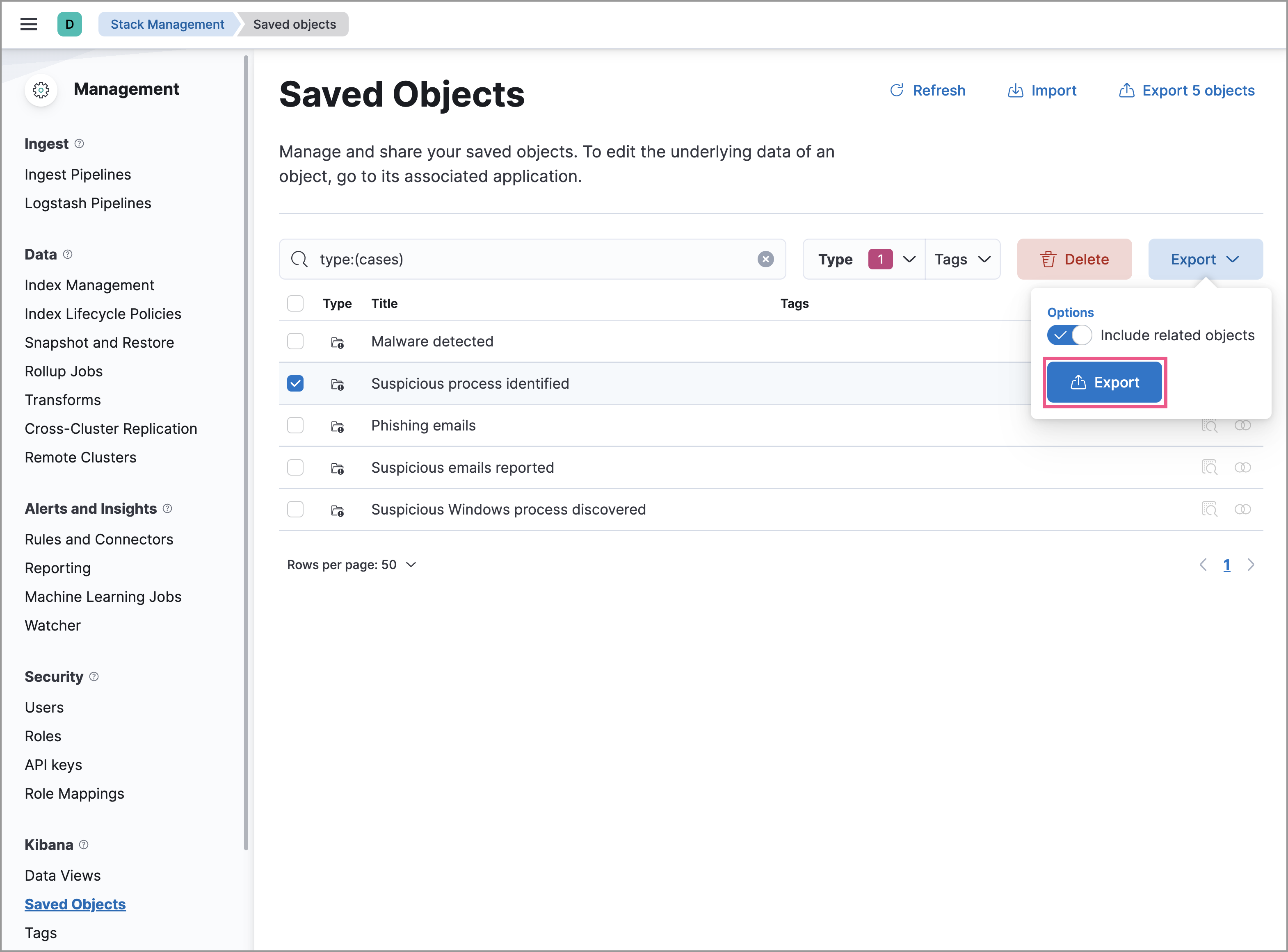Click the hamburger menu icon top-left
This screenshot has width=1288, height=952.
click(x=29, y=24)
